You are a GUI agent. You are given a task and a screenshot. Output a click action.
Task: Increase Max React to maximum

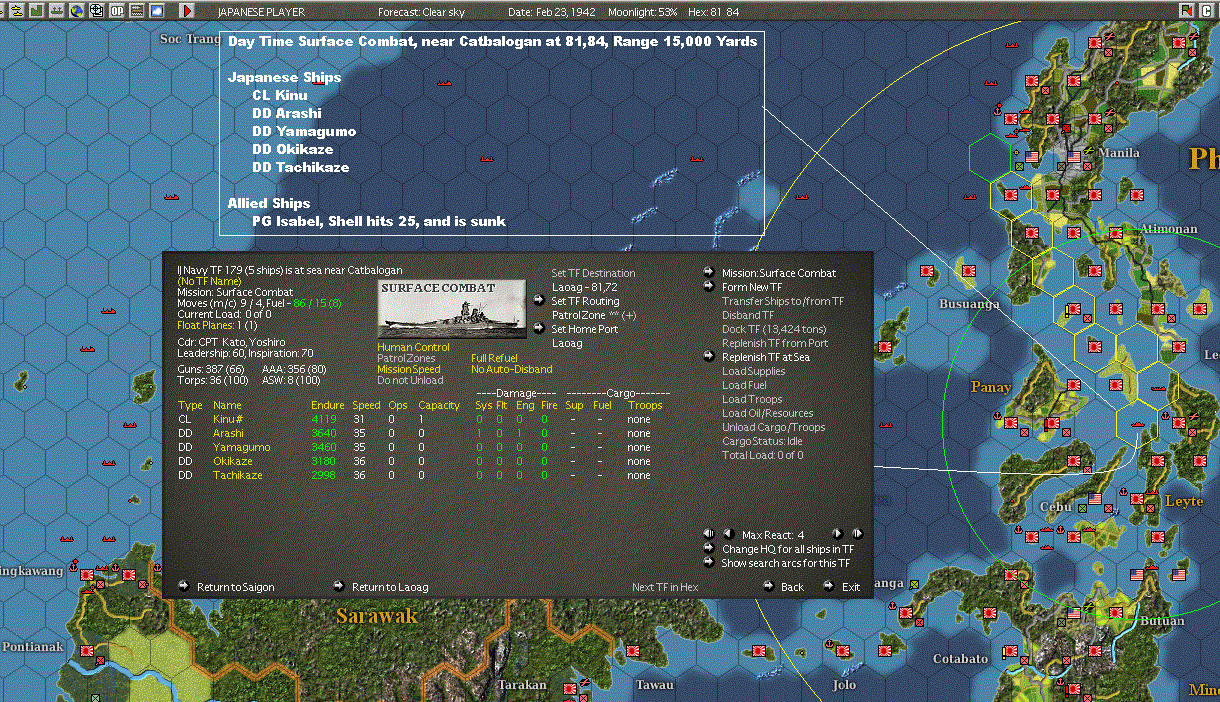(857, 534)
